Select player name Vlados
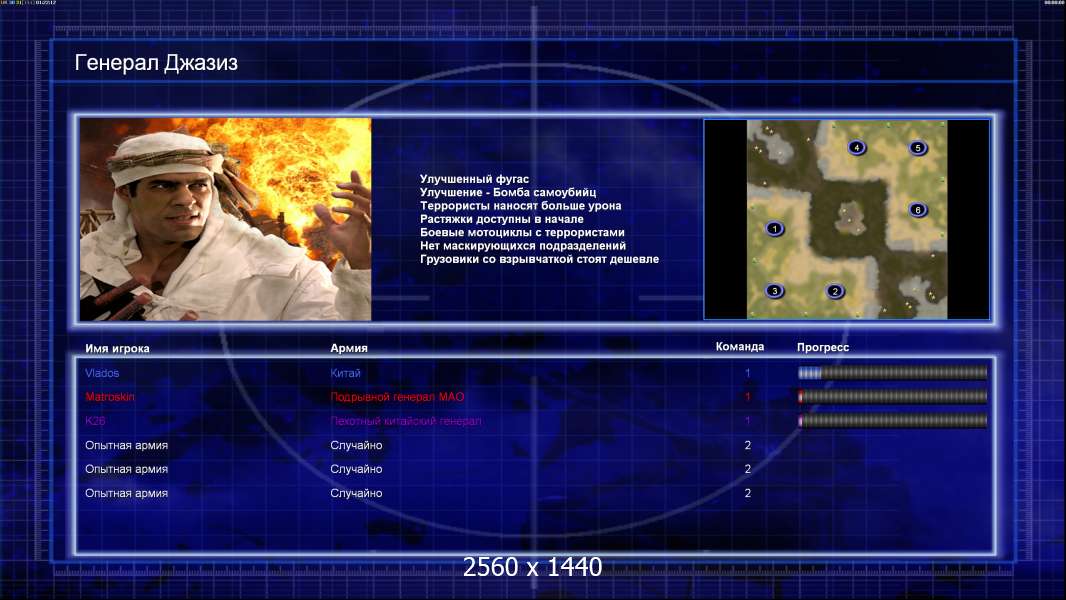 click(102, 373)
